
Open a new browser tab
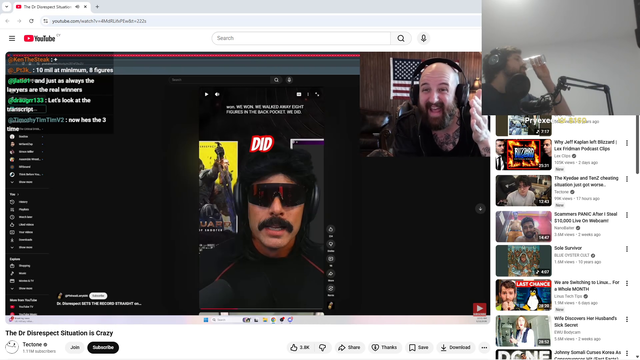pos(97,7)
